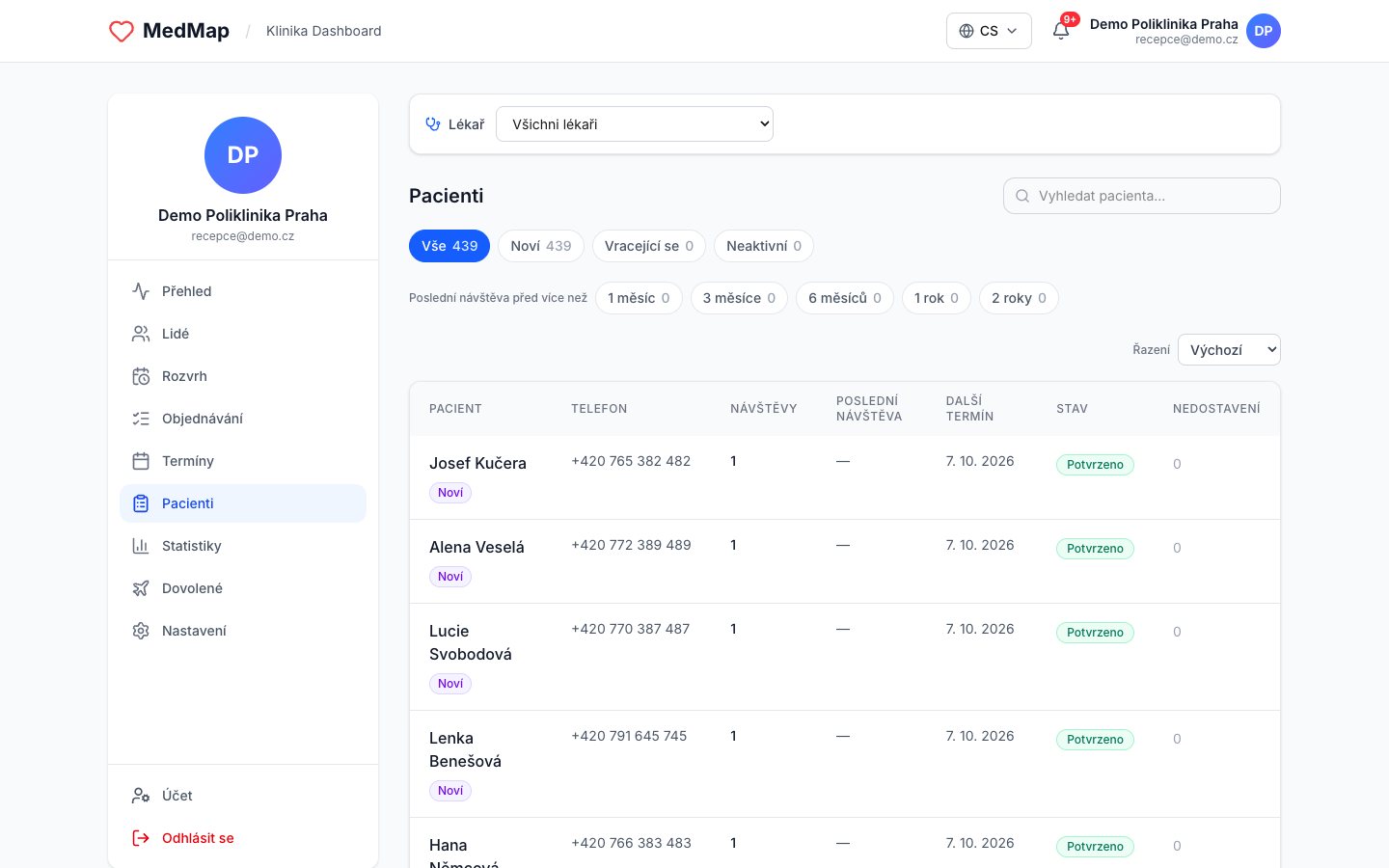Viewport: 1389px width, 868px height.
Task: Filter by 6 měsíců last visit
Action: (845, 298)
